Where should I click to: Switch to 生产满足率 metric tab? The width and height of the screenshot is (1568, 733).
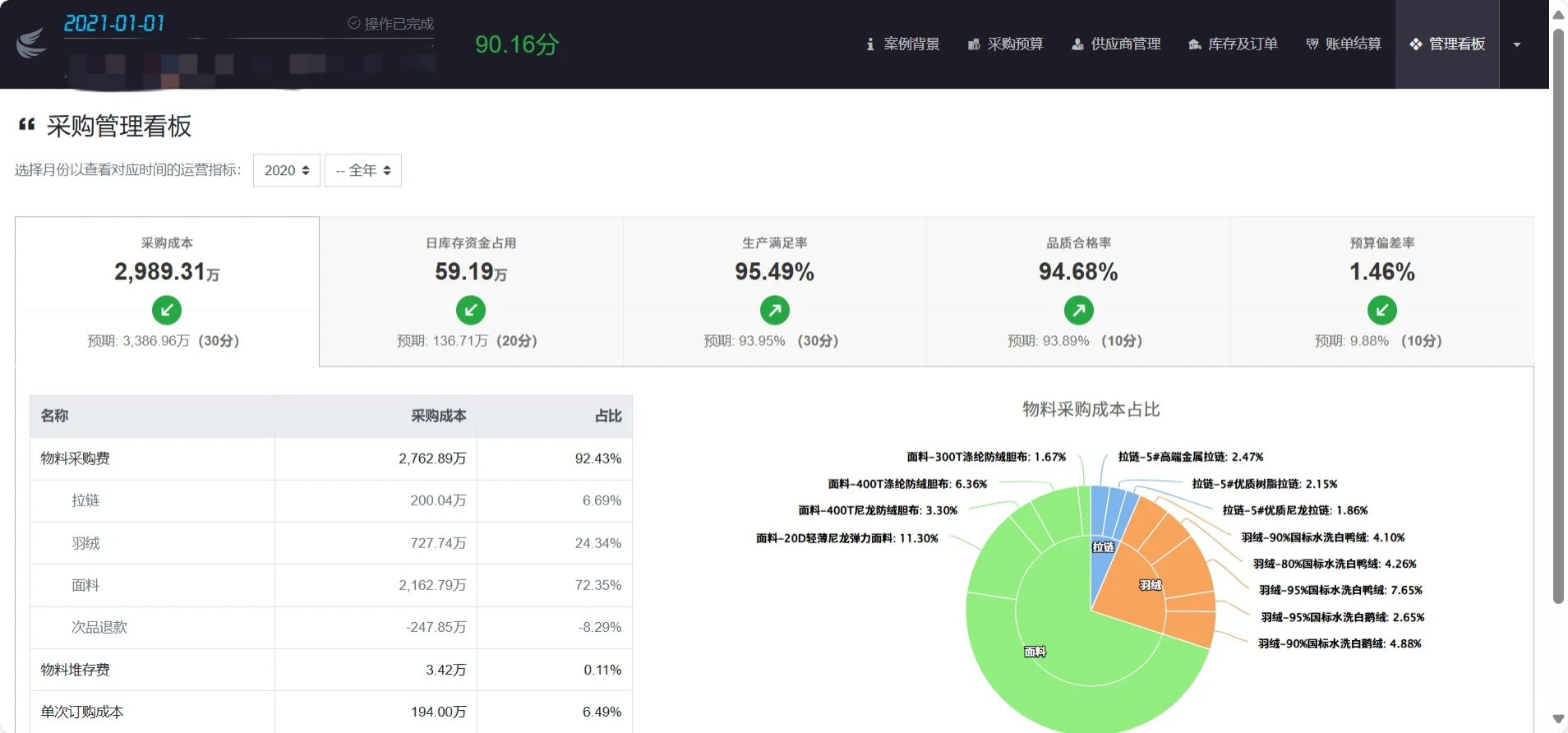click(775, 292)
